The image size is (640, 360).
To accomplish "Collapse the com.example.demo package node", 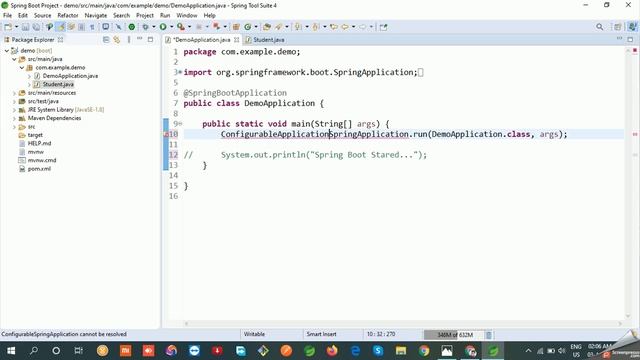I will tap(22, 68).
